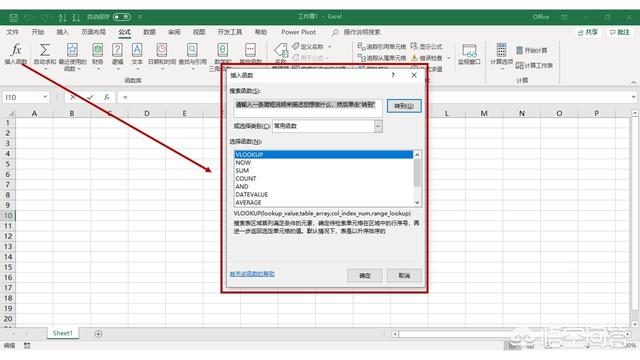Viewport: 640px width, 360px height.
Task: Add a new sheet with plus icon
Action: (x=98, y=334)
